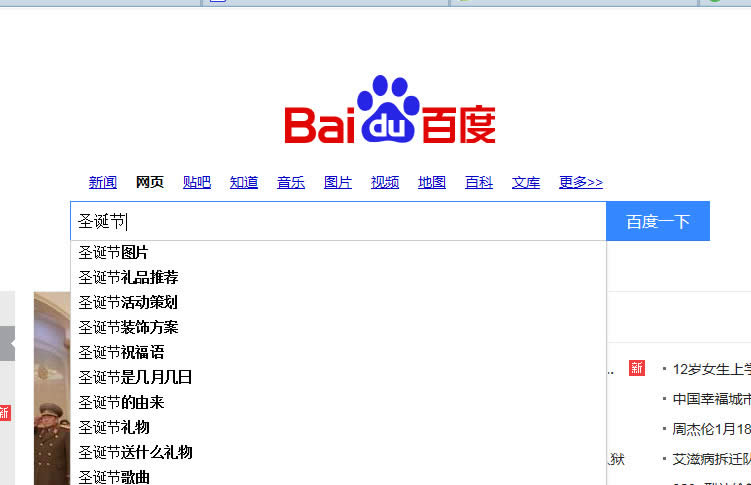Pick suggestion 圣诞节活动策划
This screenshot has width=751, height=485.
point(128,302)
